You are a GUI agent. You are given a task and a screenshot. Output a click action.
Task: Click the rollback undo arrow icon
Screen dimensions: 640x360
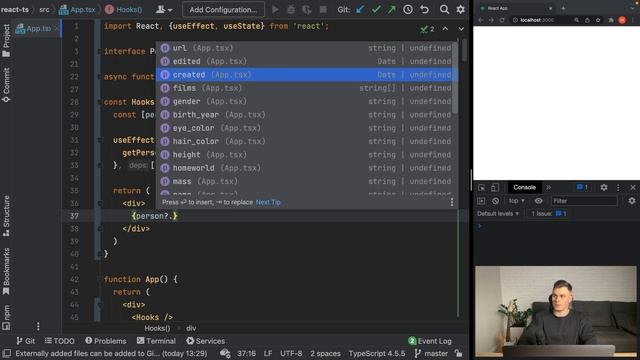[x=424, y=9]
